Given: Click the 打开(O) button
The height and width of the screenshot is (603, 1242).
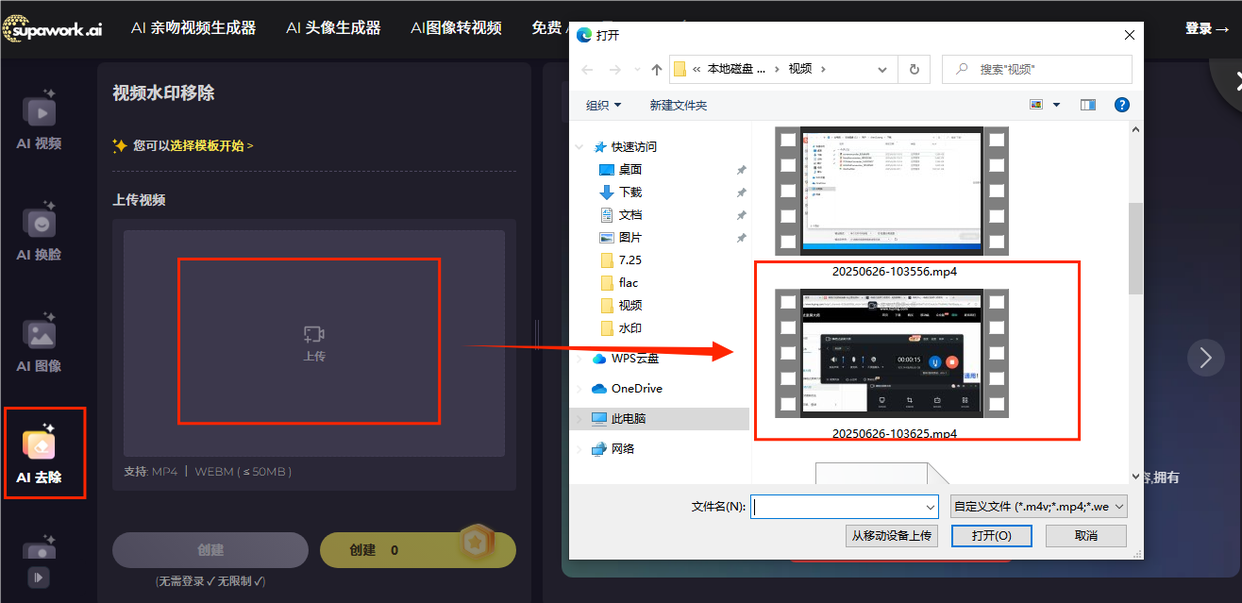Looking at the screenshot, I should 991,536.
